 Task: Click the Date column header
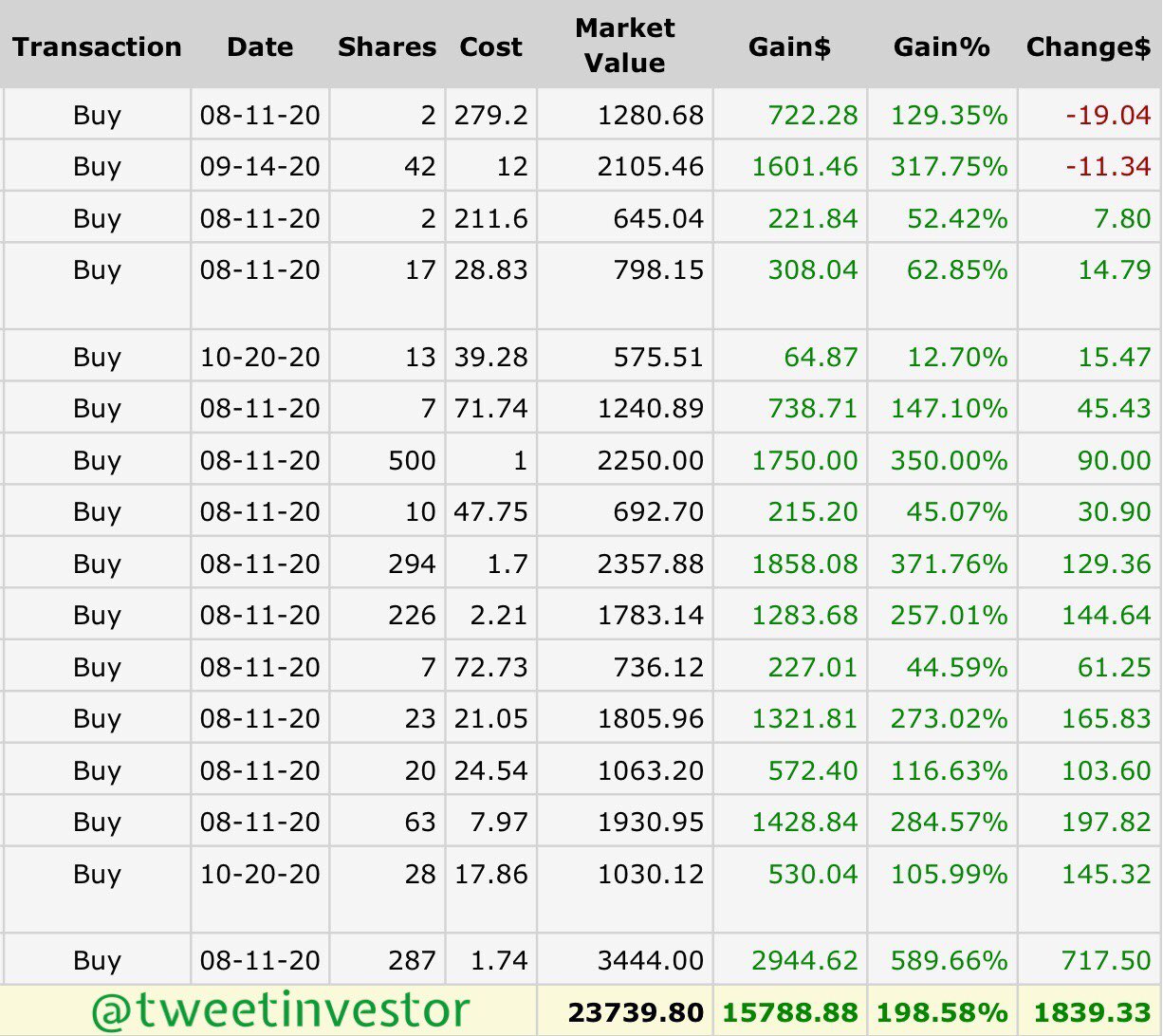tap(260, 47)
